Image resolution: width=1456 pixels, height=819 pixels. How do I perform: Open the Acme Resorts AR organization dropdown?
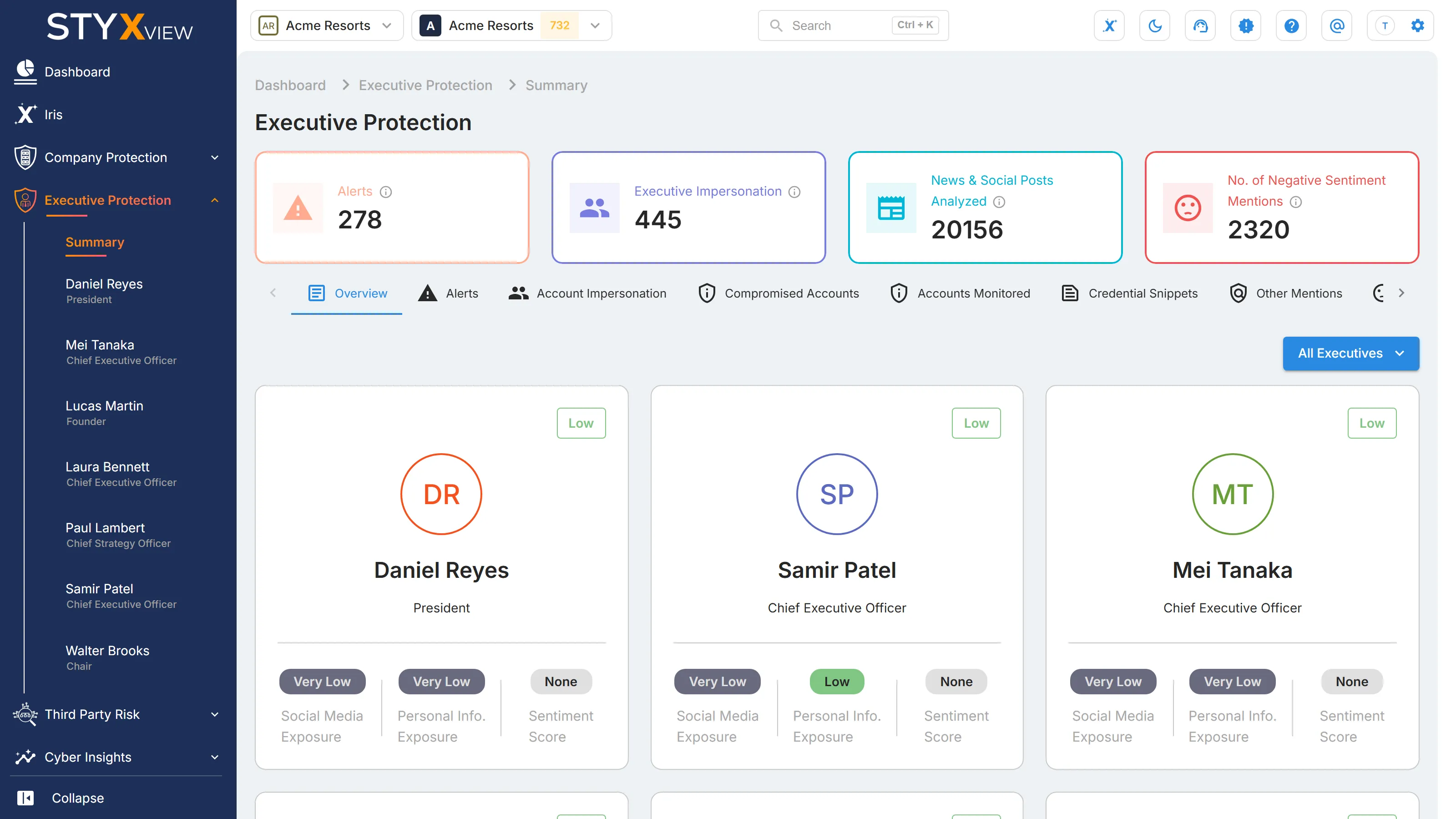[x=327, y=25]
